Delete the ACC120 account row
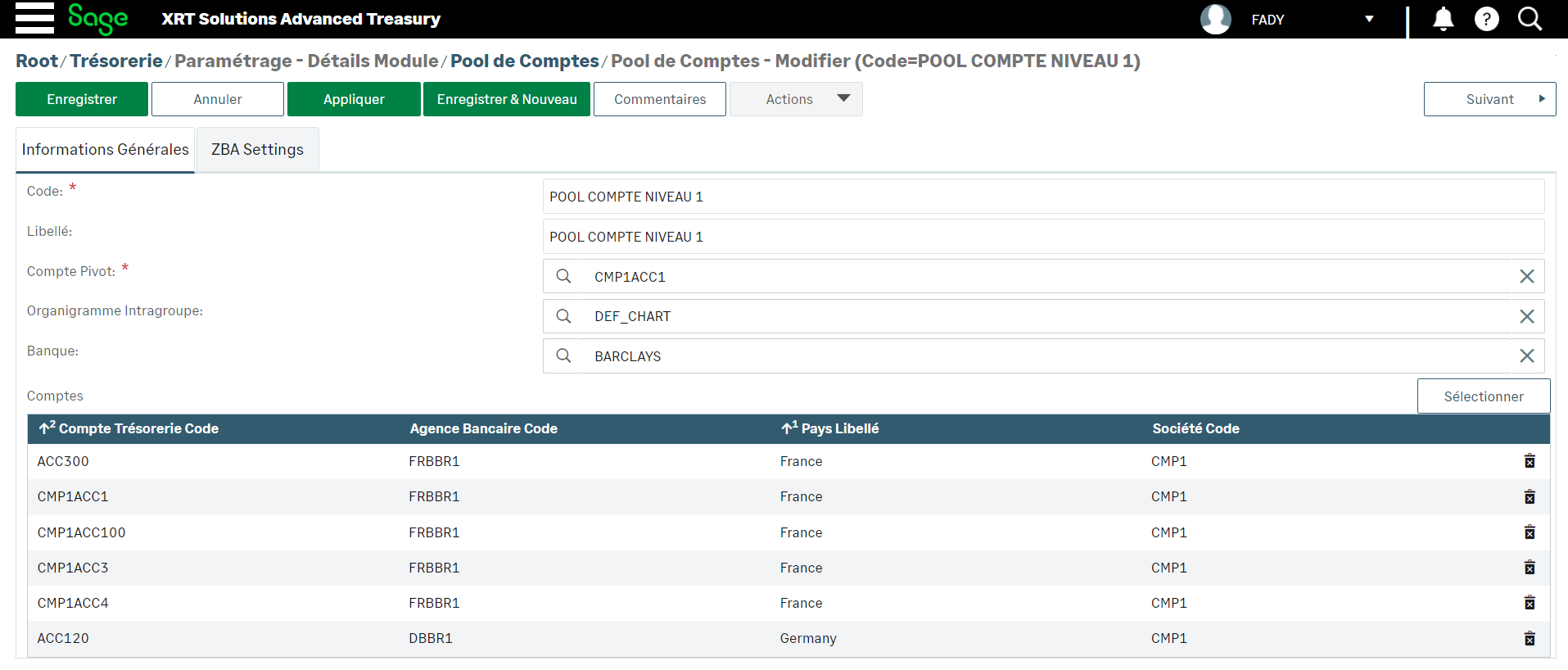The width and height of the screenshot is (1568, 670). [x=1529, y=638]
